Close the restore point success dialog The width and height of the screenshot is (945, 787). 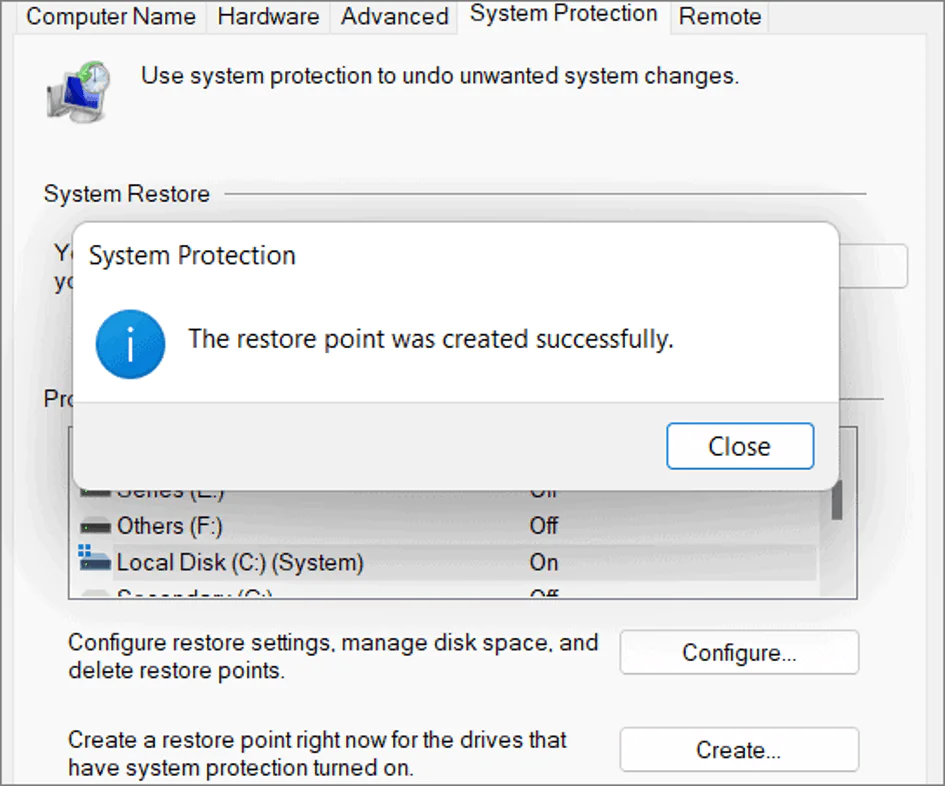[x=739, y=446]
